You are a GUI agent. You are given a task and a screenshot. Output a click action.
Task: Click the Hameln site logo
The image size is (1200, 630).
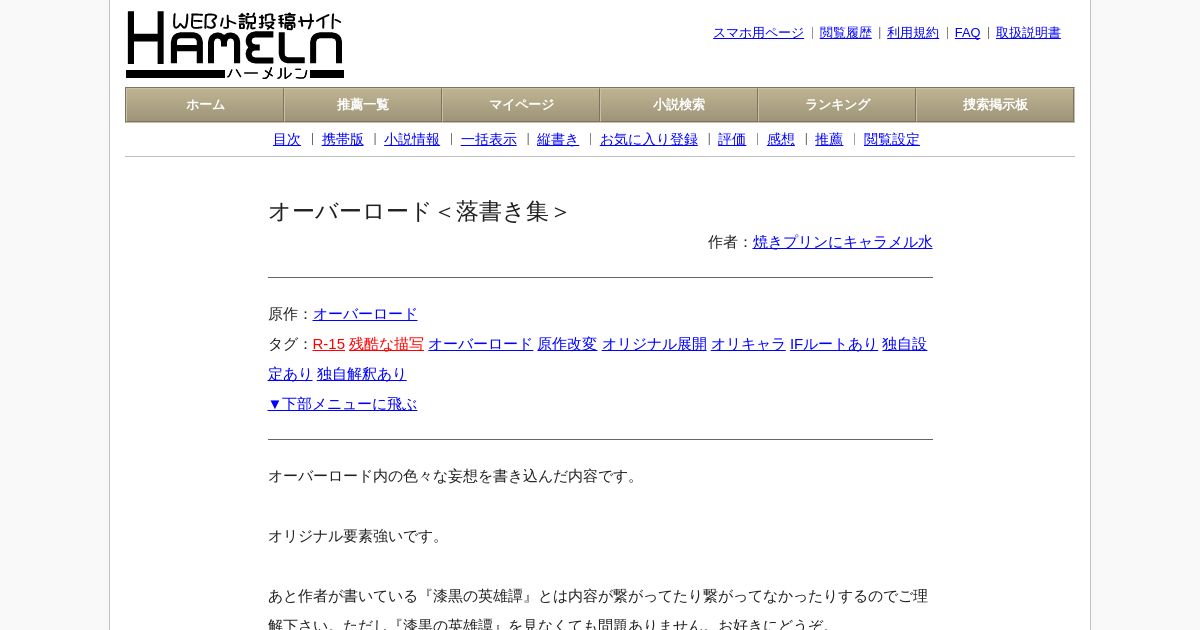pos(235,45)
